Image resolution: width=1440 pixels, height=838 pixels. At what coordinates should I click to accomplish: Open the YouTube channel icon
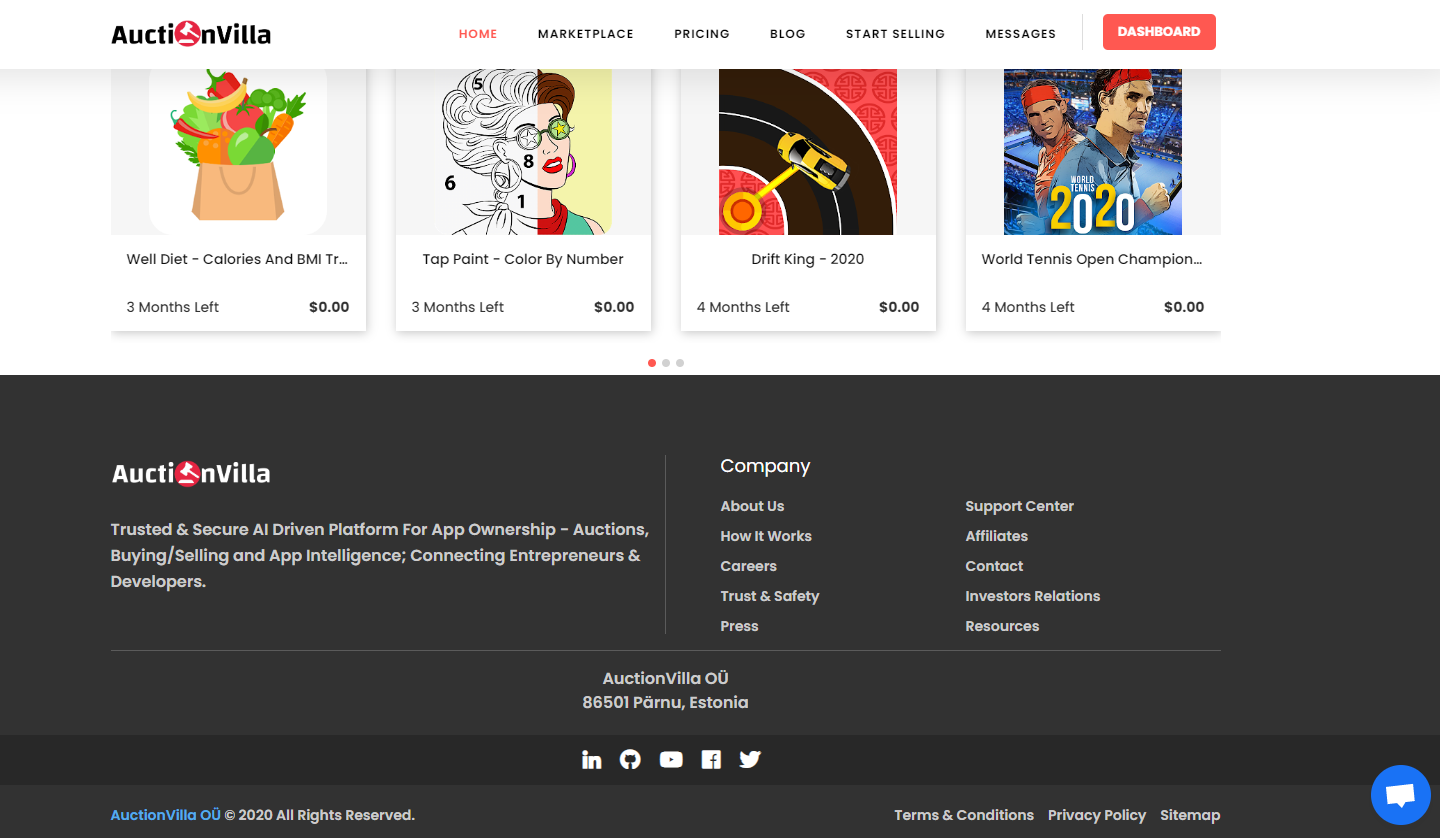point(670,759)
